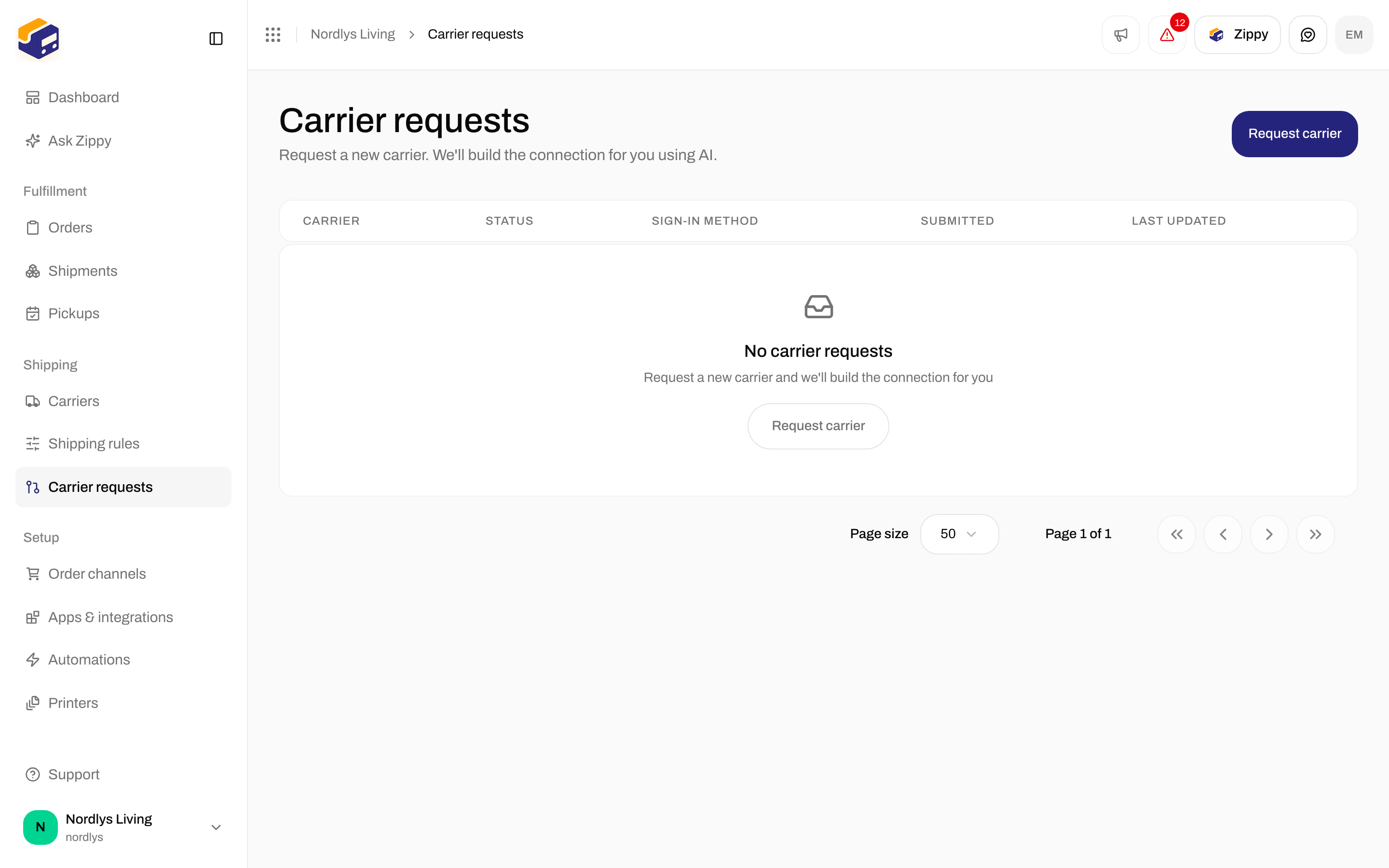1389x868 pixels.
Task: Open Carriers page in sidebar
Action: (x=123, y=401)
